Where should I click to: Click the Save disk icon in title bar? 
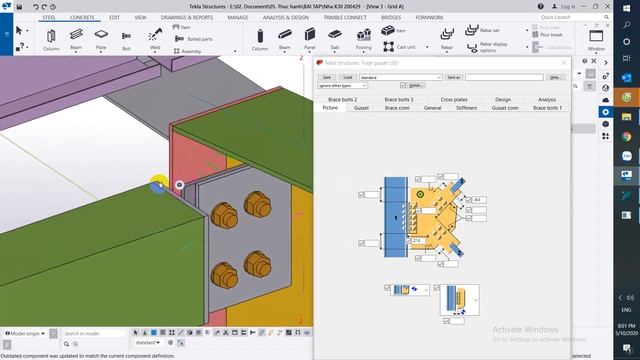(19, 7)
